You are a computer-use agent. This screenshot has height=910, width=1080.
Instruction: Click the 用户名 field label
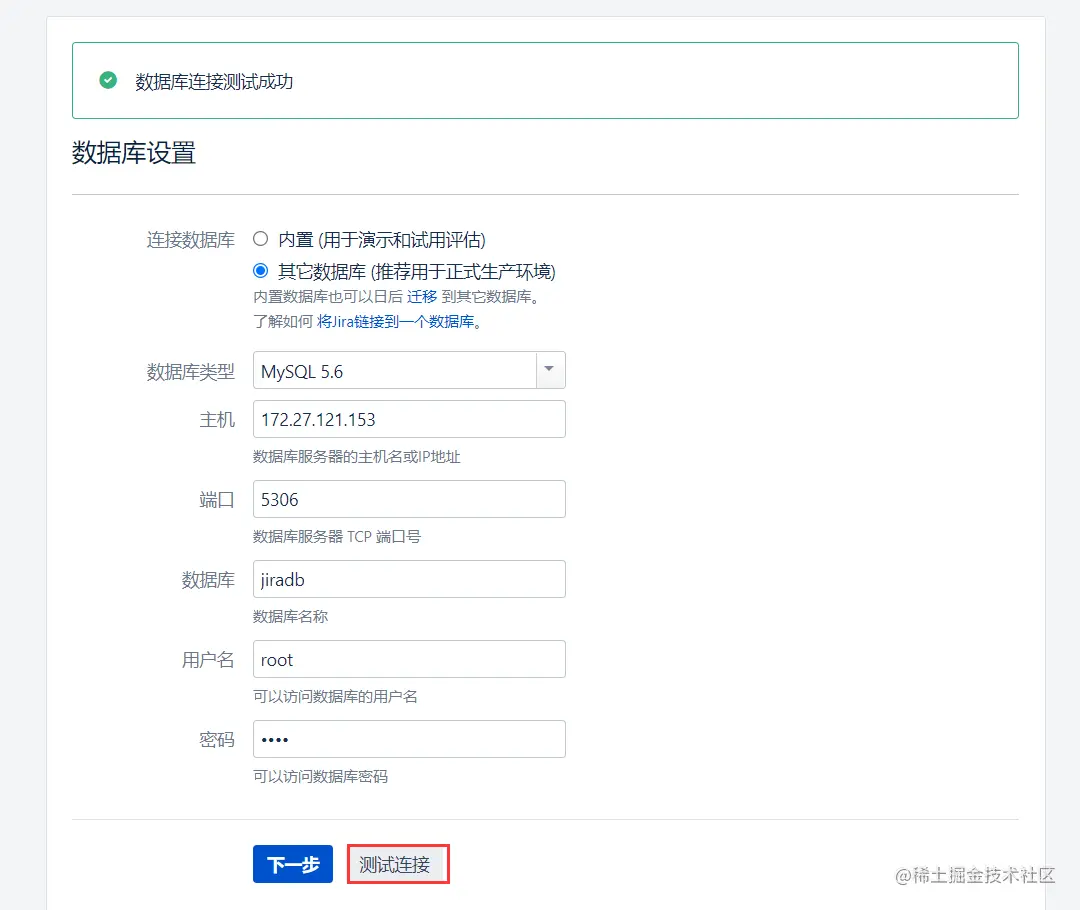tap(208, 660)
